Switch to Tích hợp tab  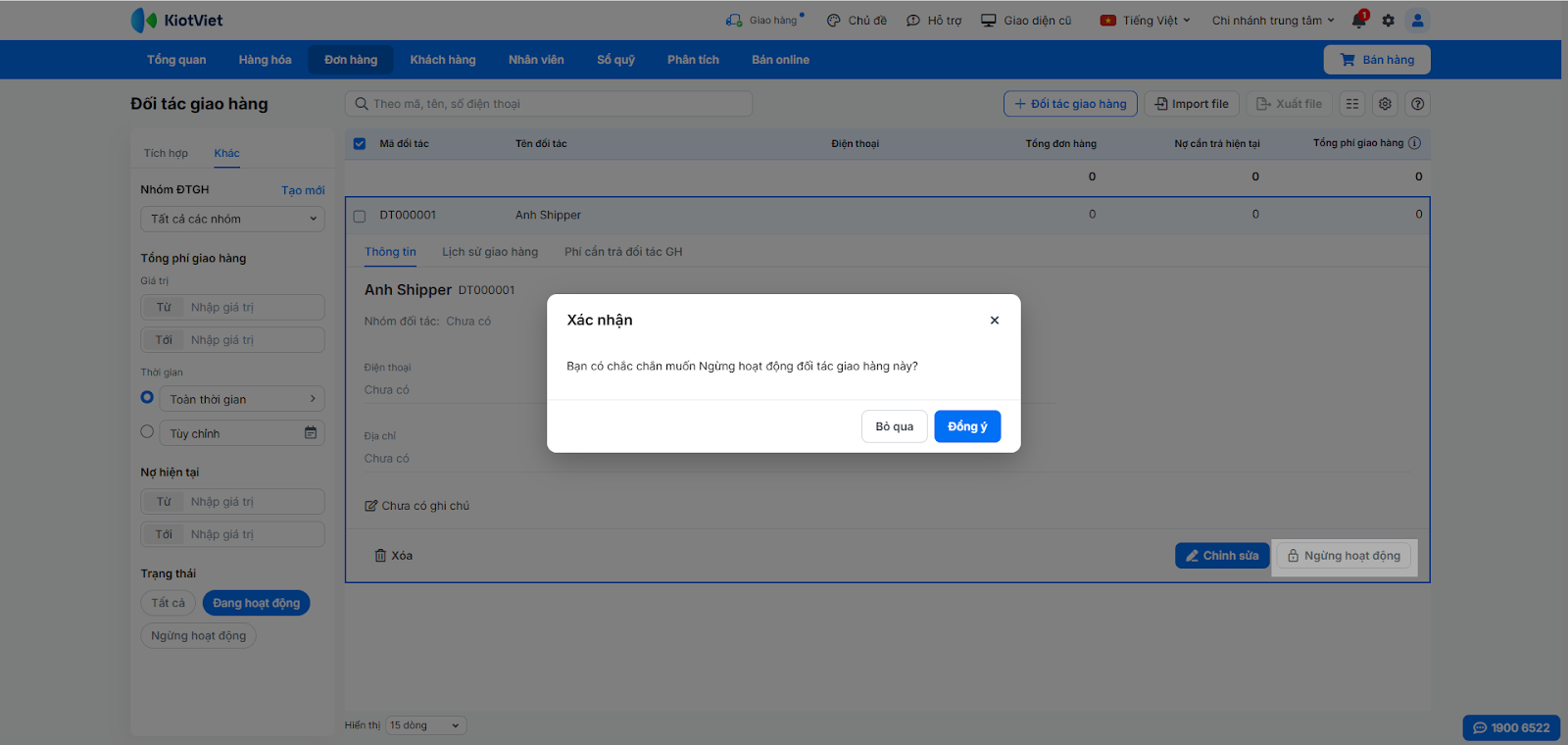pyautogui.click(x=166, y=153)
